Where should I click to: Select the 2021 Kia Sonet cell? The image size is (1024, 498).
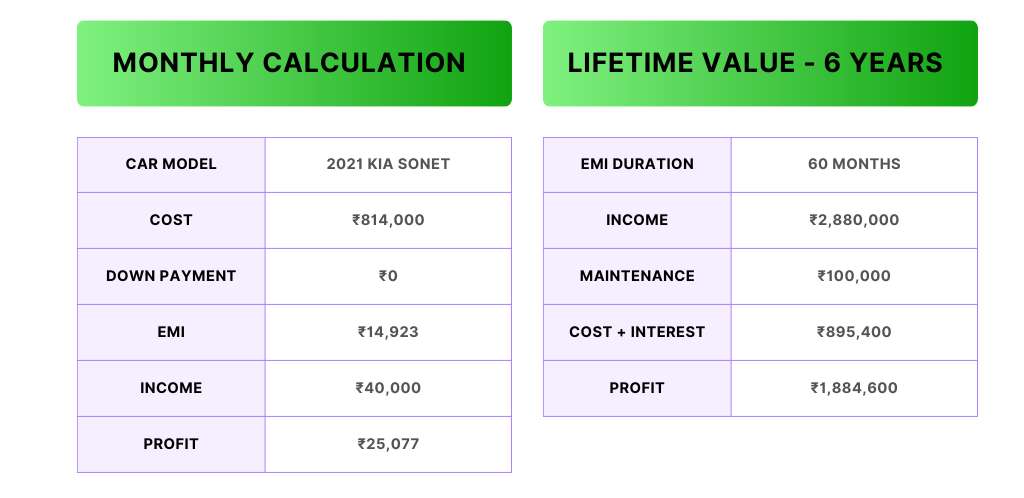tap(388, 164)
